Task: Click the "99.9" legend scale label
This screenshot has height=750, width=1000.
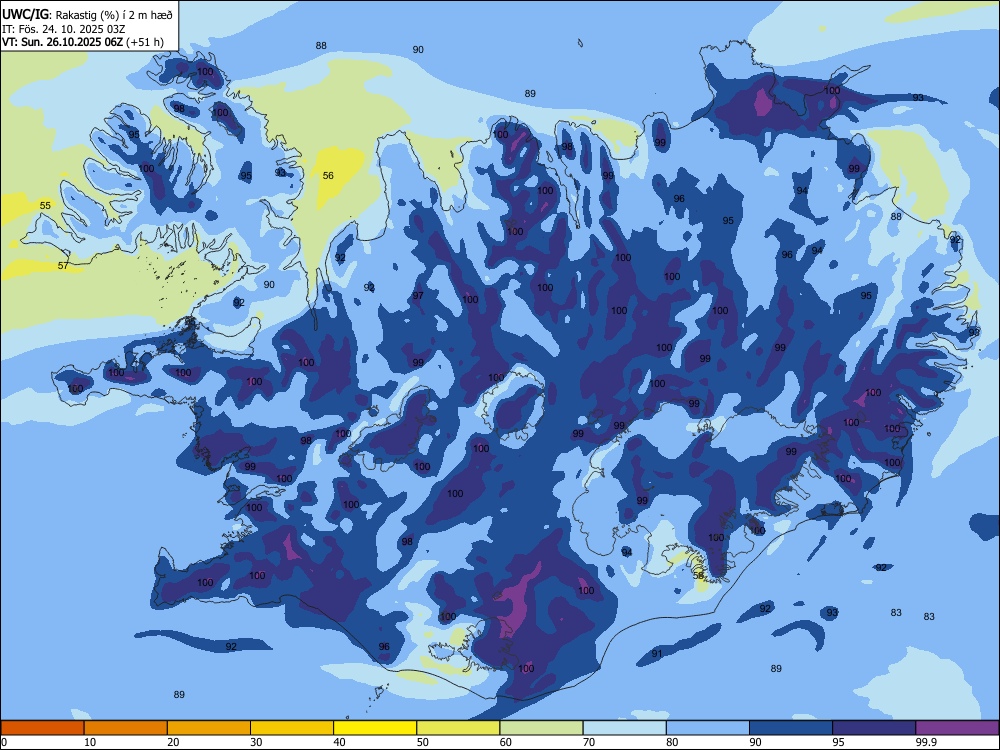Action: [x=926, y=742]
